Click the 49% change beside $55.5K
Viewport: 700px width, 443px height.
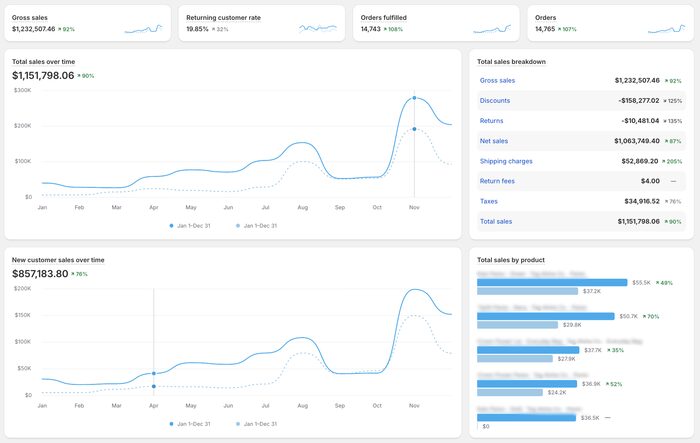click(664, 283)
